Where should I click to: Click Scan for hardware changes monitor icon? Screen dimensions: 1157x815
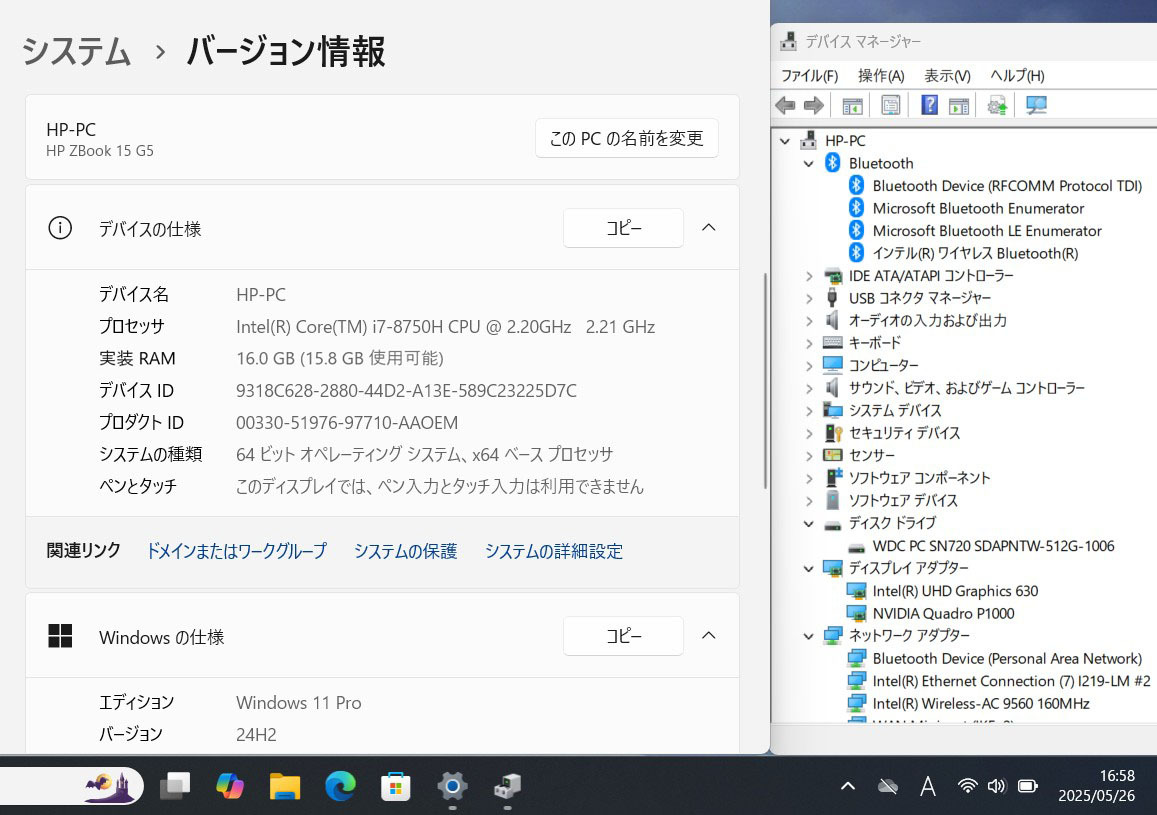tap(1036, 105)
